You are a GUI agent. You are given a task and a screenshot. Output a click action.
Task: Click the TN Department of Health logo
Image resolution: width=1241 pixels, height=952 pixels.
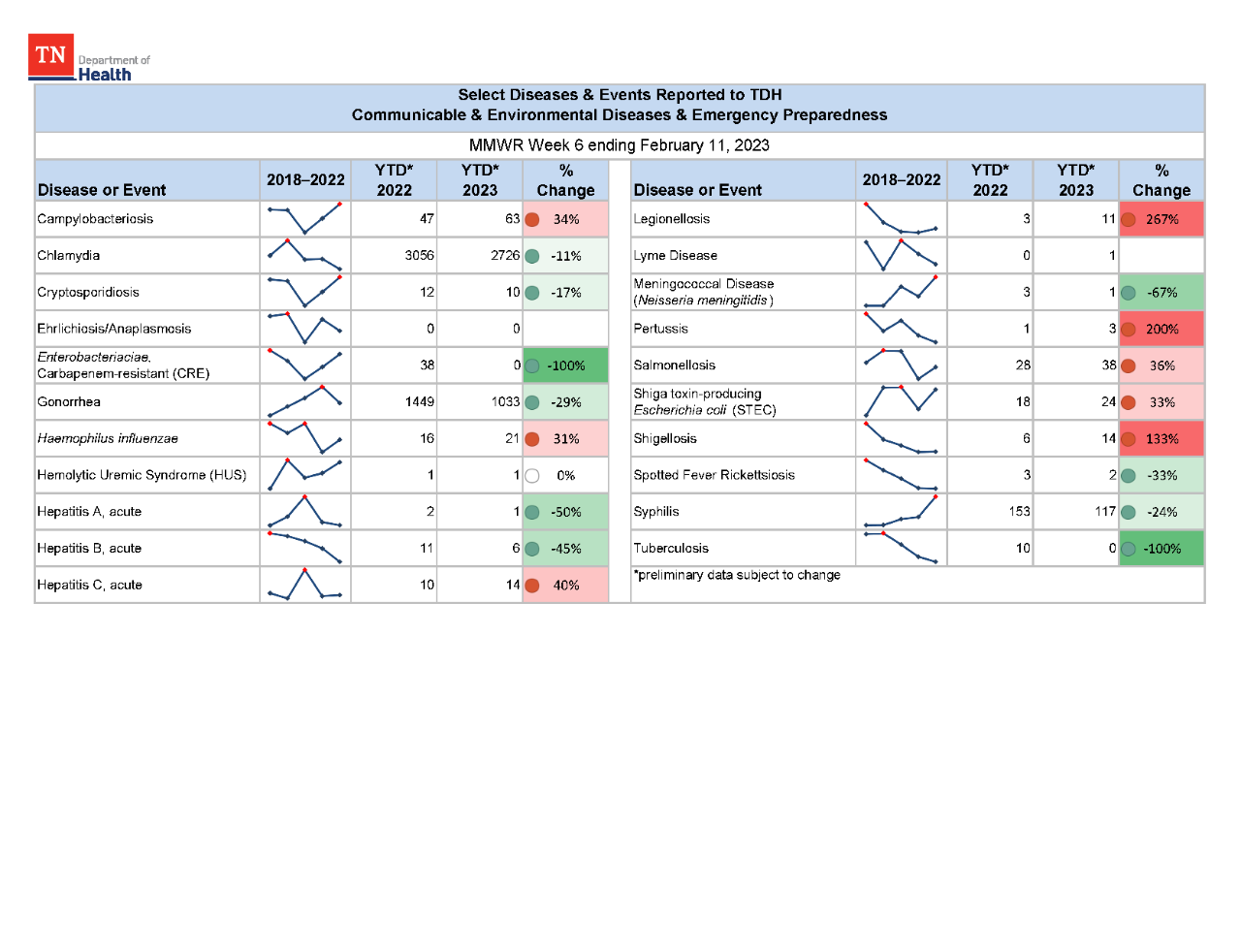[x=89, y=58]
